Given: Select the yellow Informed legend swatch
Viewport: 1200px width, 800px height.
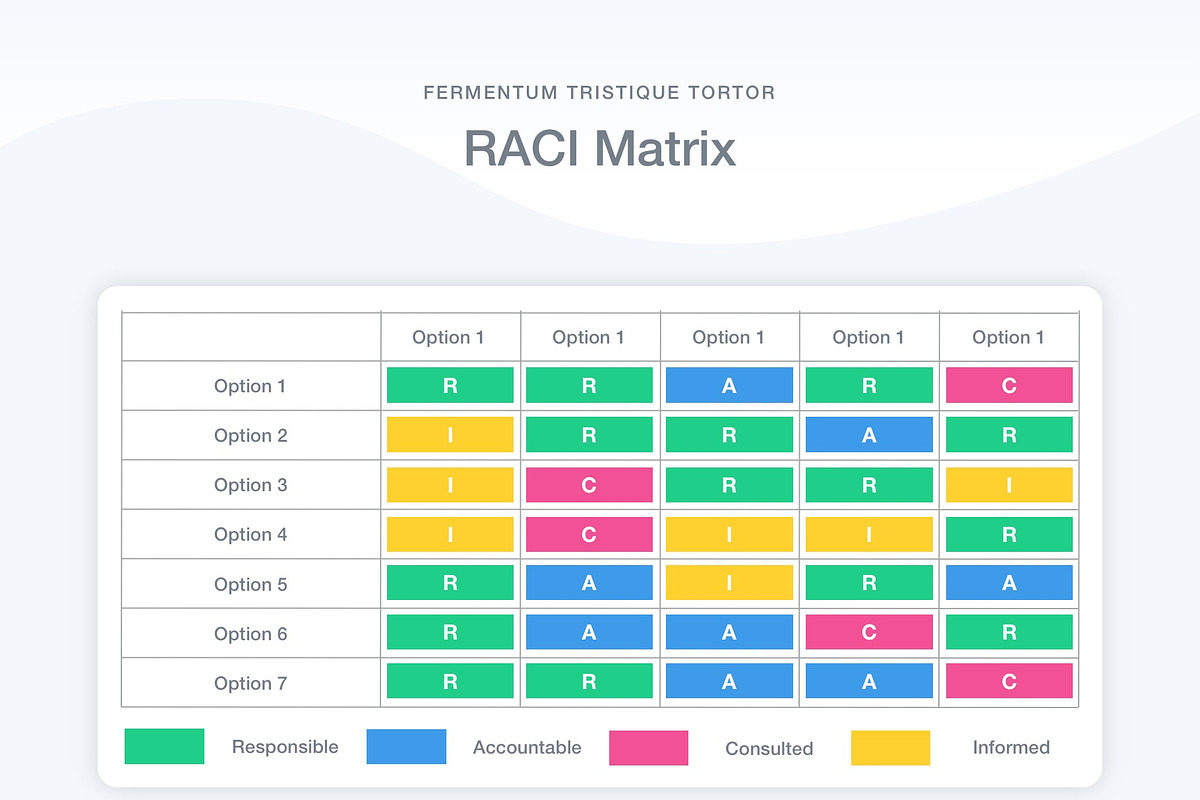Looking at the screenshot, I should [890, 747].
